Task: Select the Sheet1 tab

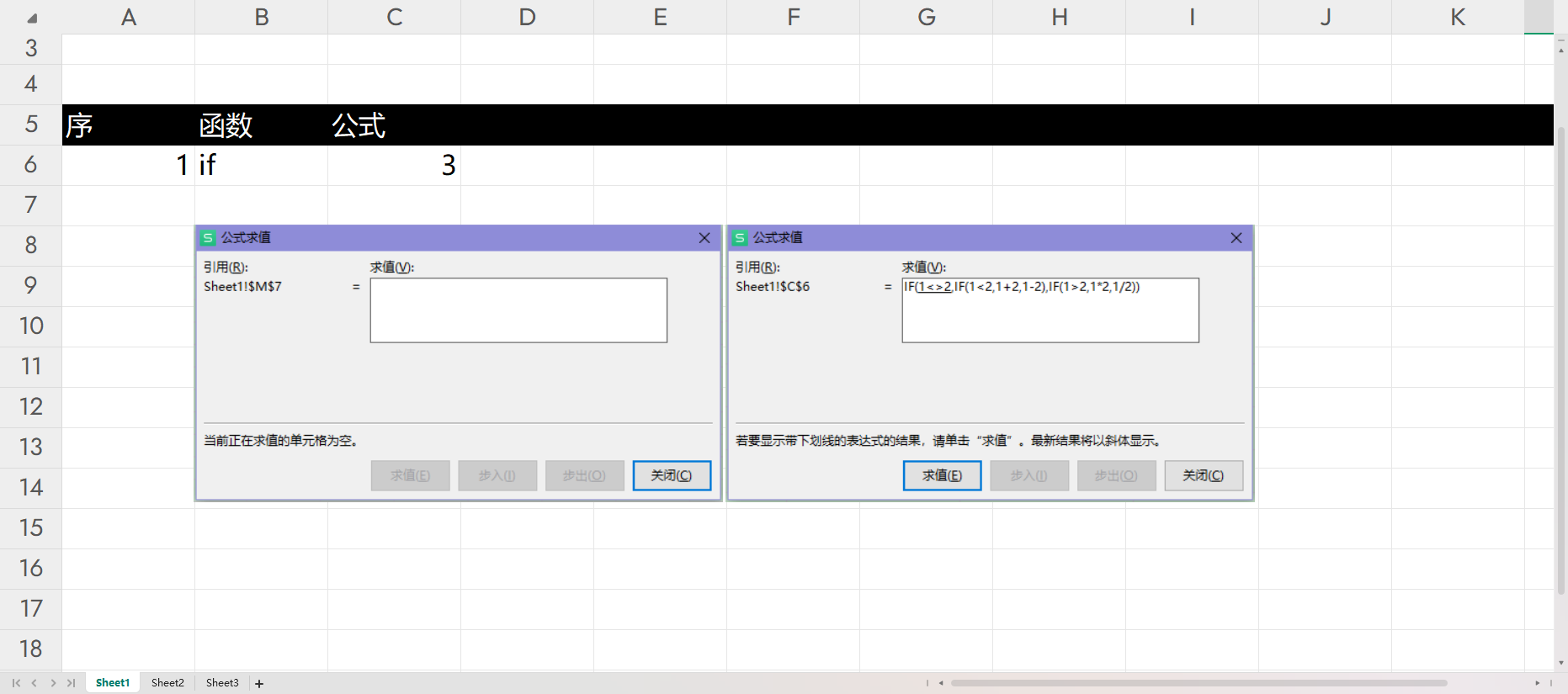Action: [113, 683]
